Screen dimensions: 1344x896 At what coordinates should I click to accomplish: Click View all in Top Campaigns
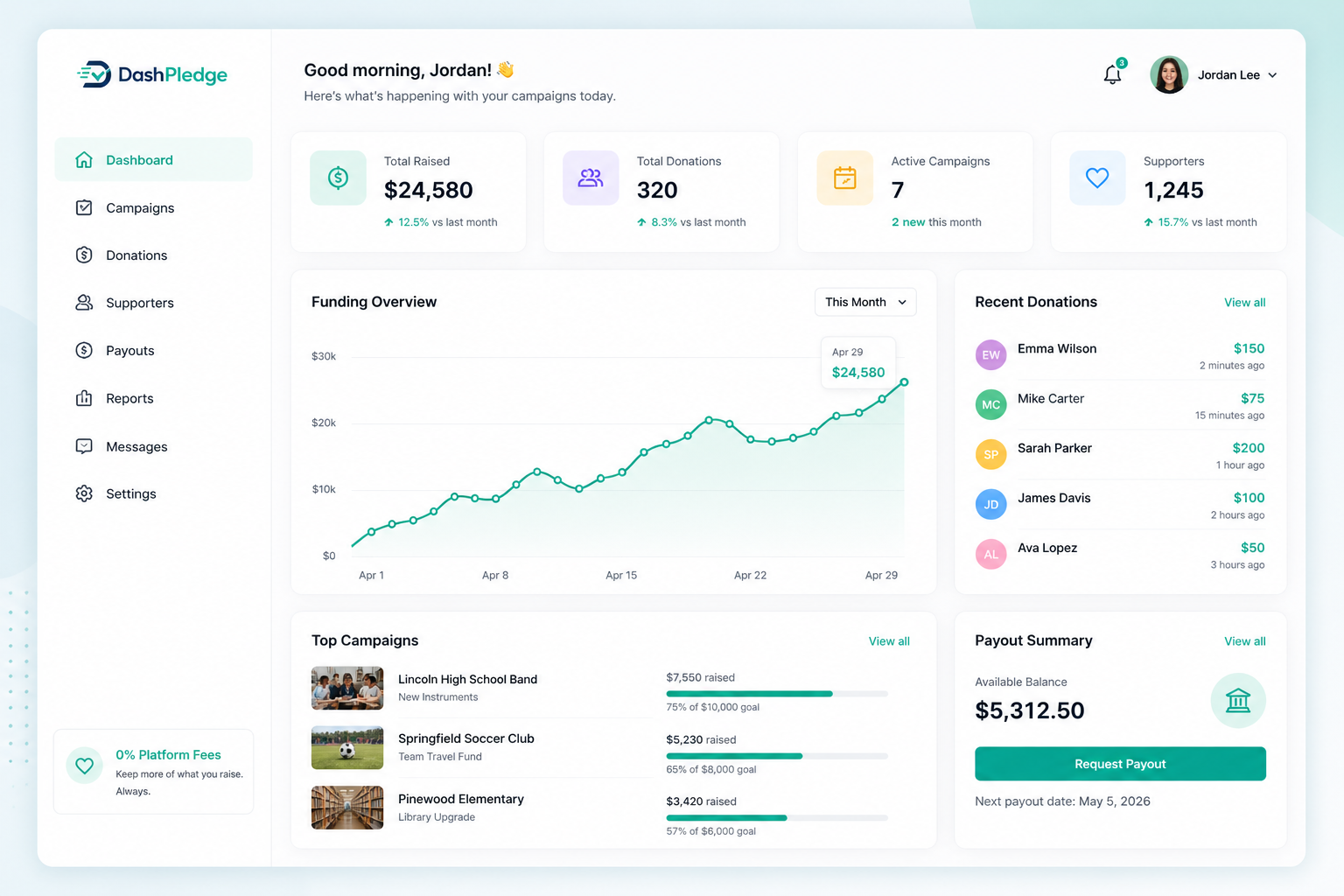889,641
